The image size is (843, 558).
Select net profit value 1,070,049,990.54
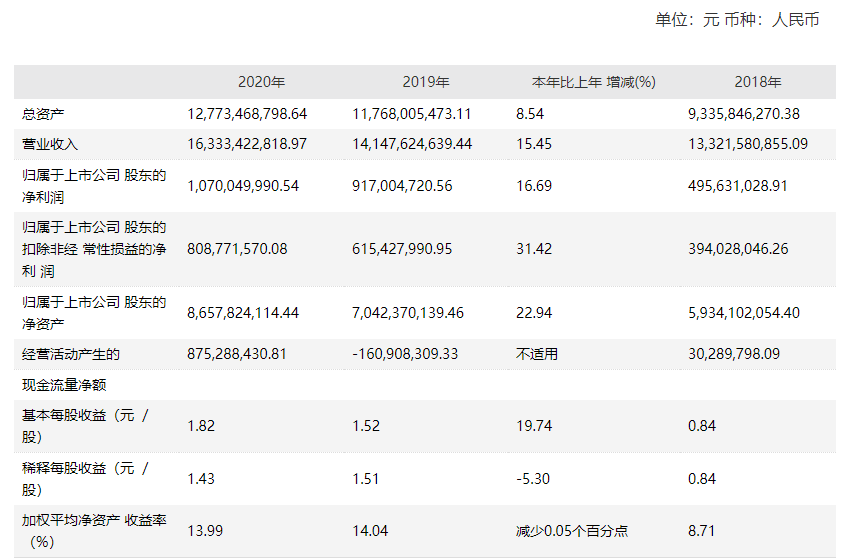coord(243,186)
